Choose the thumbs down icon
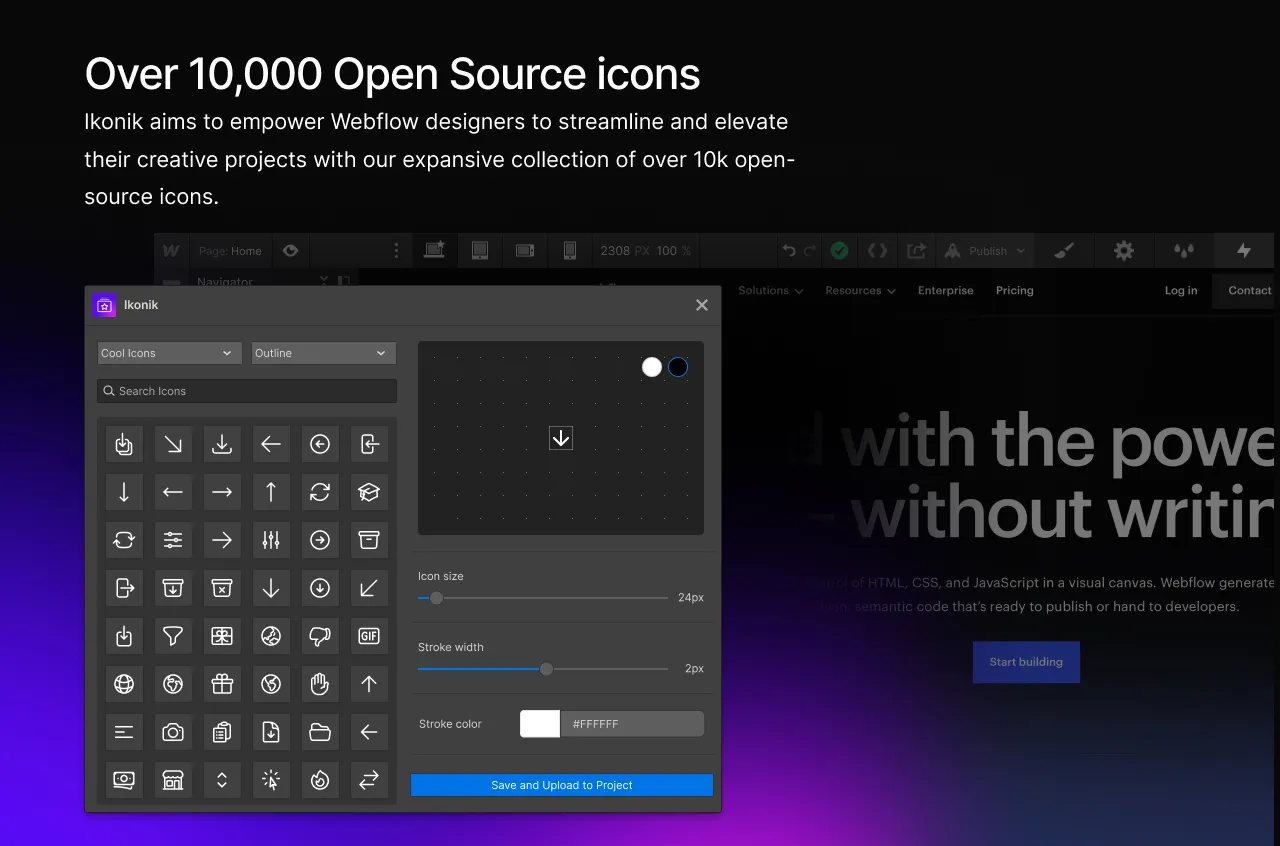Screen dimensions: 1280x846 click(320, 636)
